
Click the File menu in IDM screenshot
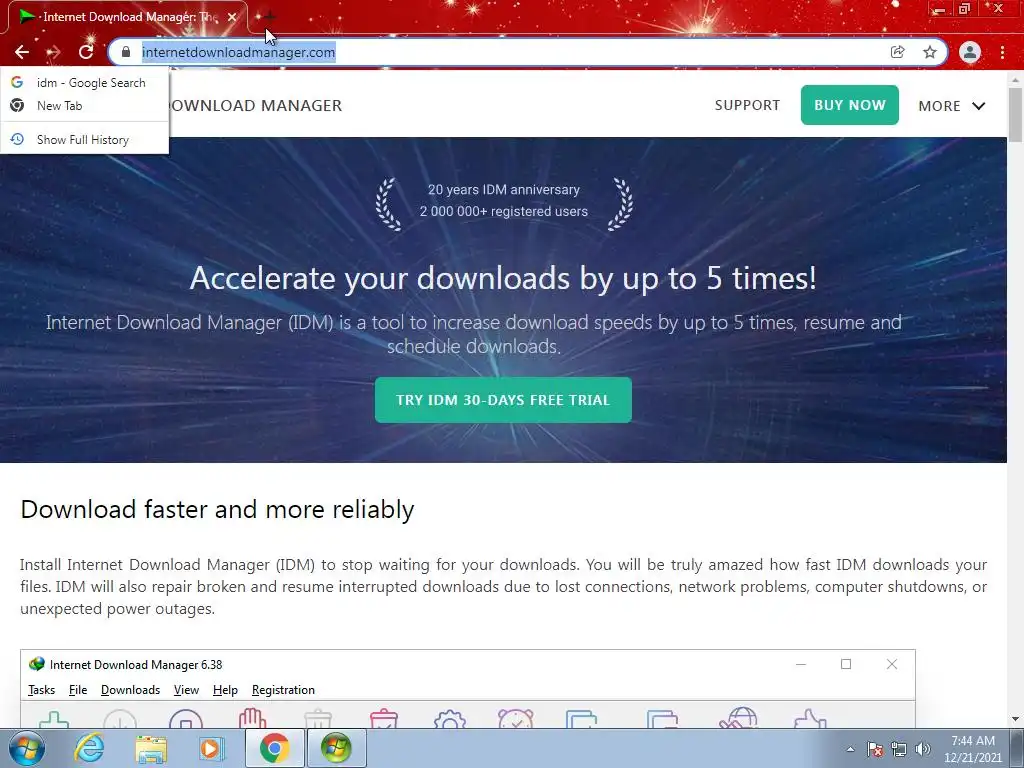pyautogui.click(x=78, y=690)
